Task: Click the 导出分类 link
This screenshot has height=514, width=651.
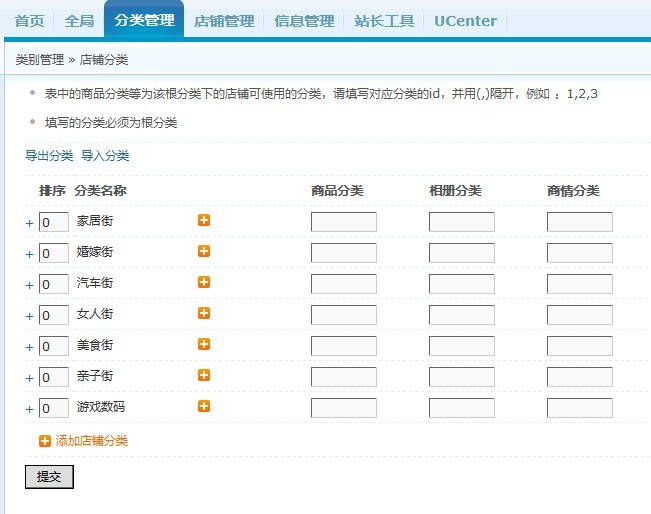Action: point(49,156)
